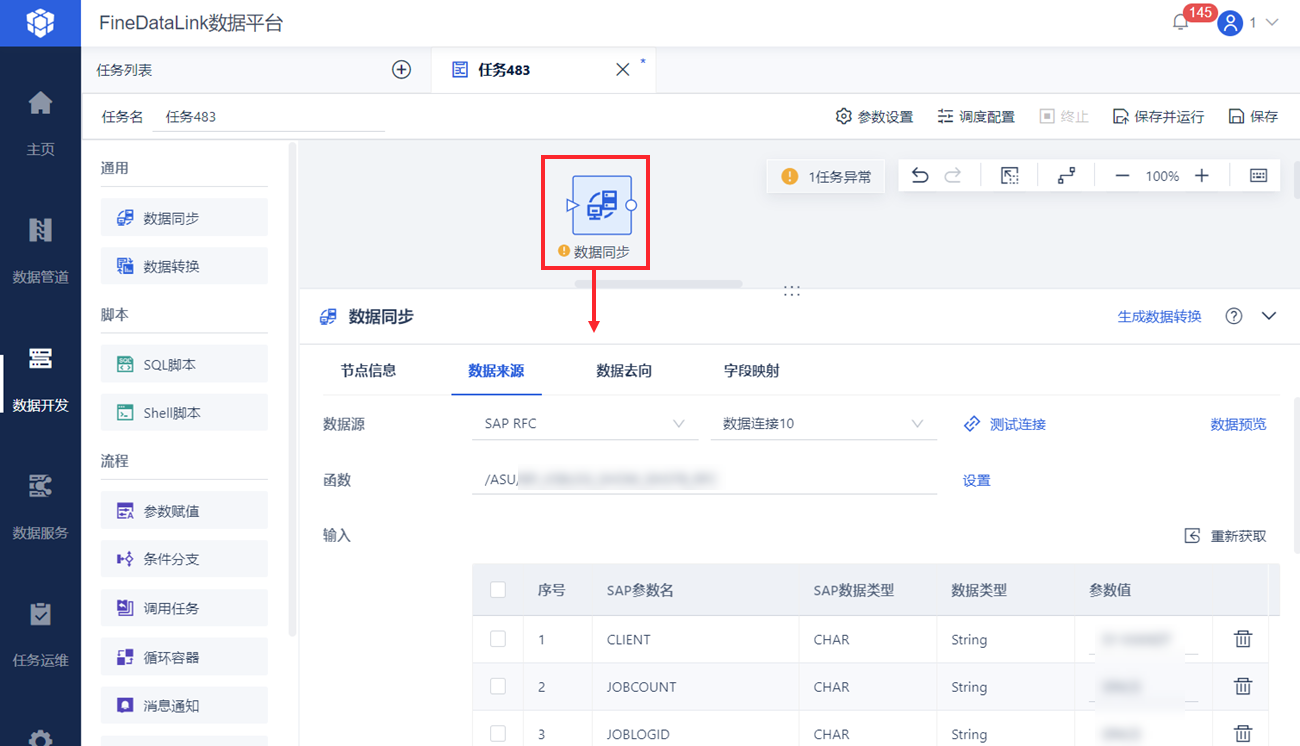Viewport: 1300px width, 746px height.
Task: Open the 数据连接10 connection dropdown
Action: click(x=823, y=424)
